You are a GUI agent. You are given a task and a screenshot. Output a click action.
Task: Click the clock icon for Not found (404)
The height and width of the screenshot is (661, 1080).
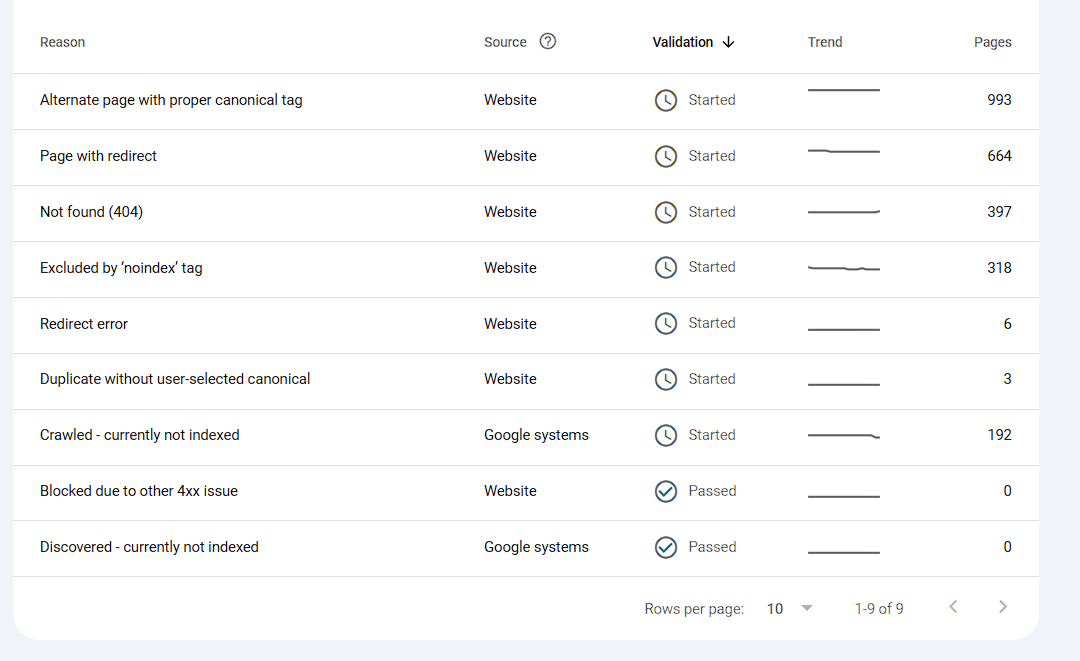click(x=665, y=212)
